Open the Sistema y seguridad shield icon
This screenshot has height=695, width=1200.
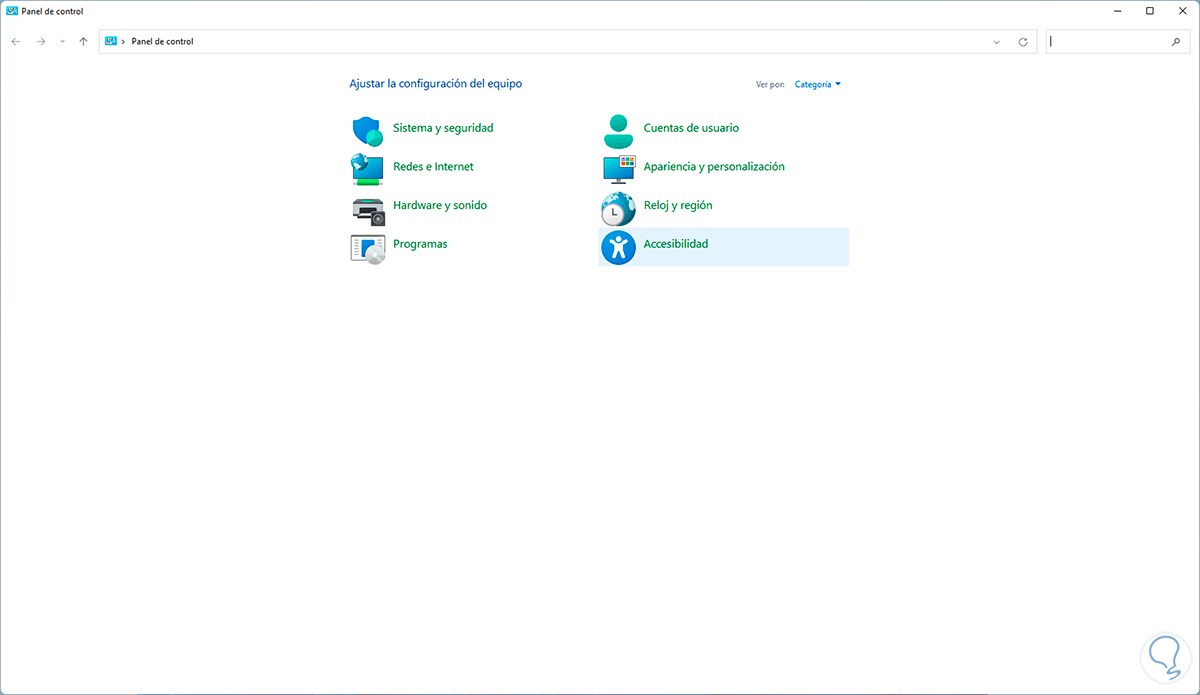tap(368, 130)
